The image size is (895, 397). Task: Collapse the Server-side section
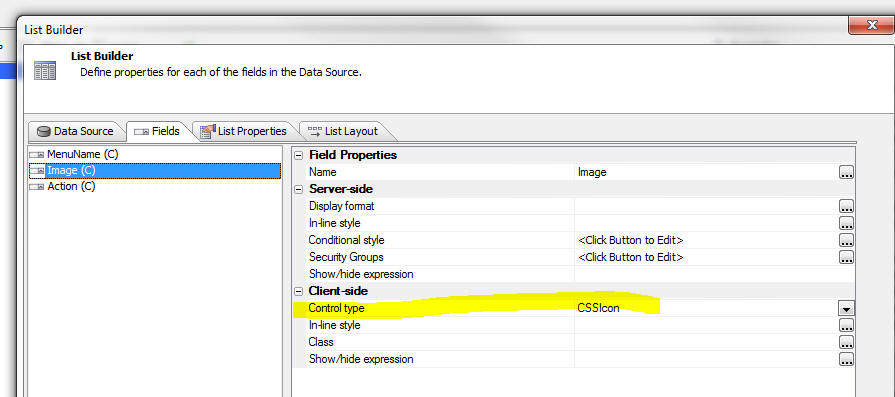pyautogui.click(x=299, y=189)
